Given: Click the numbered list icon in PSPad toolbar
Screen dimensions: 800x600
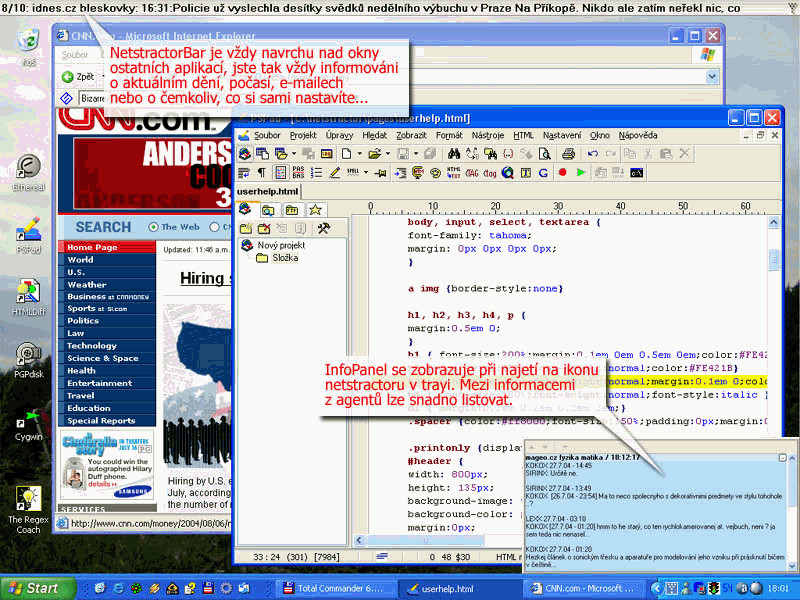Looking at the screenshot, I should [x=316, y=173].
